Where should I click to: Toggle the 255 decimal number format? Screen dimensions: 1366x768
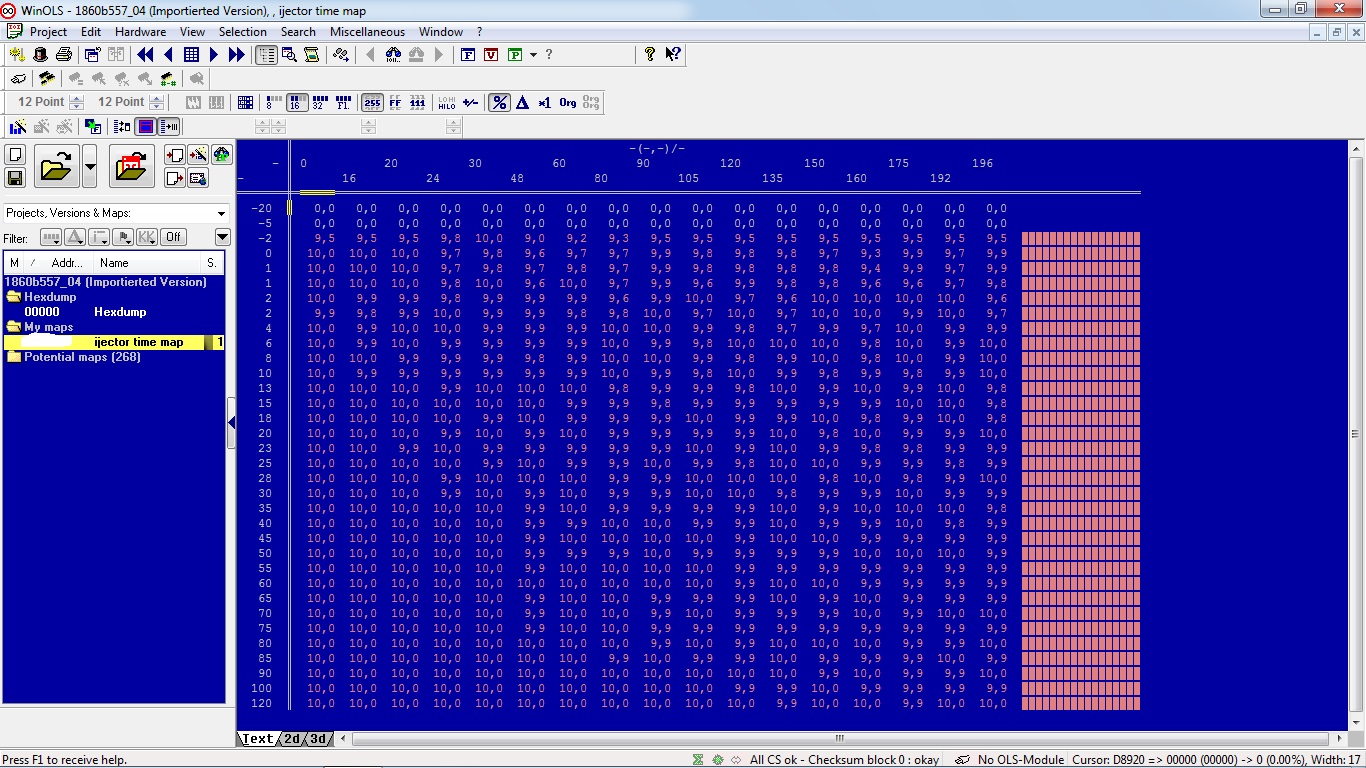372,102
